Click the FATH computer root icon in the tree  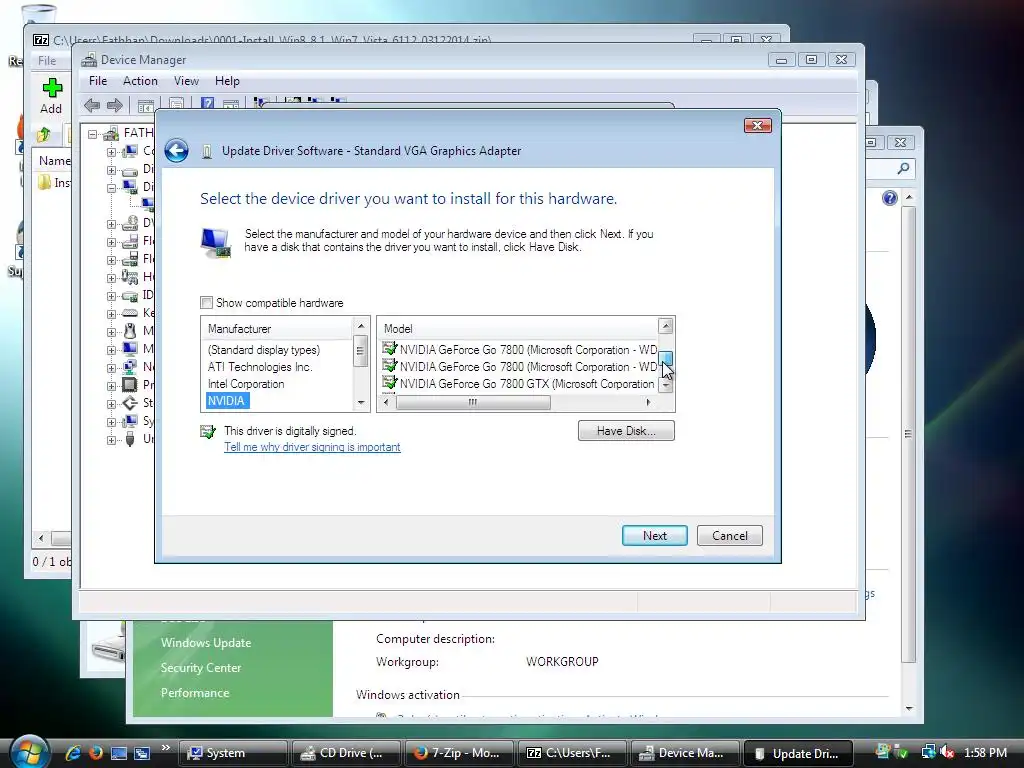111,133
